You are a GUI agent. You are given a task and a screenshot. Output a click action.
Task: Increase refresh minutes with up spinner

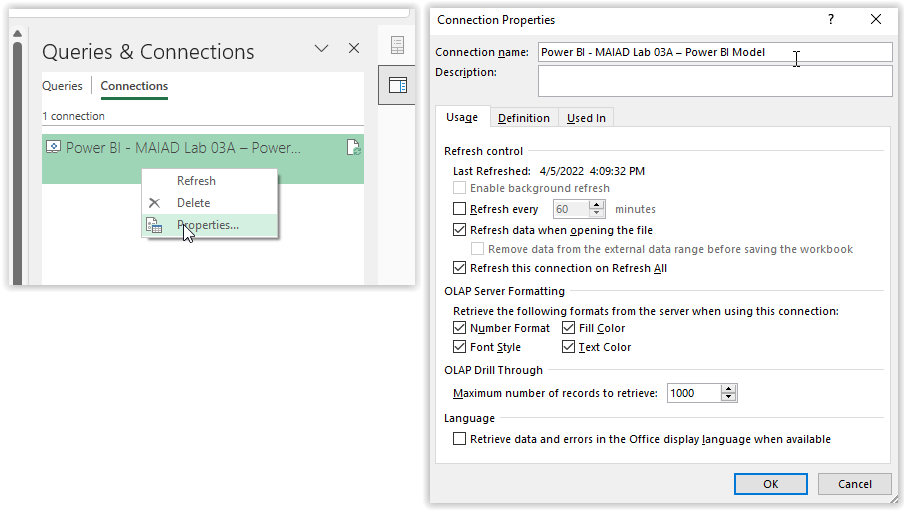[597, 205]
